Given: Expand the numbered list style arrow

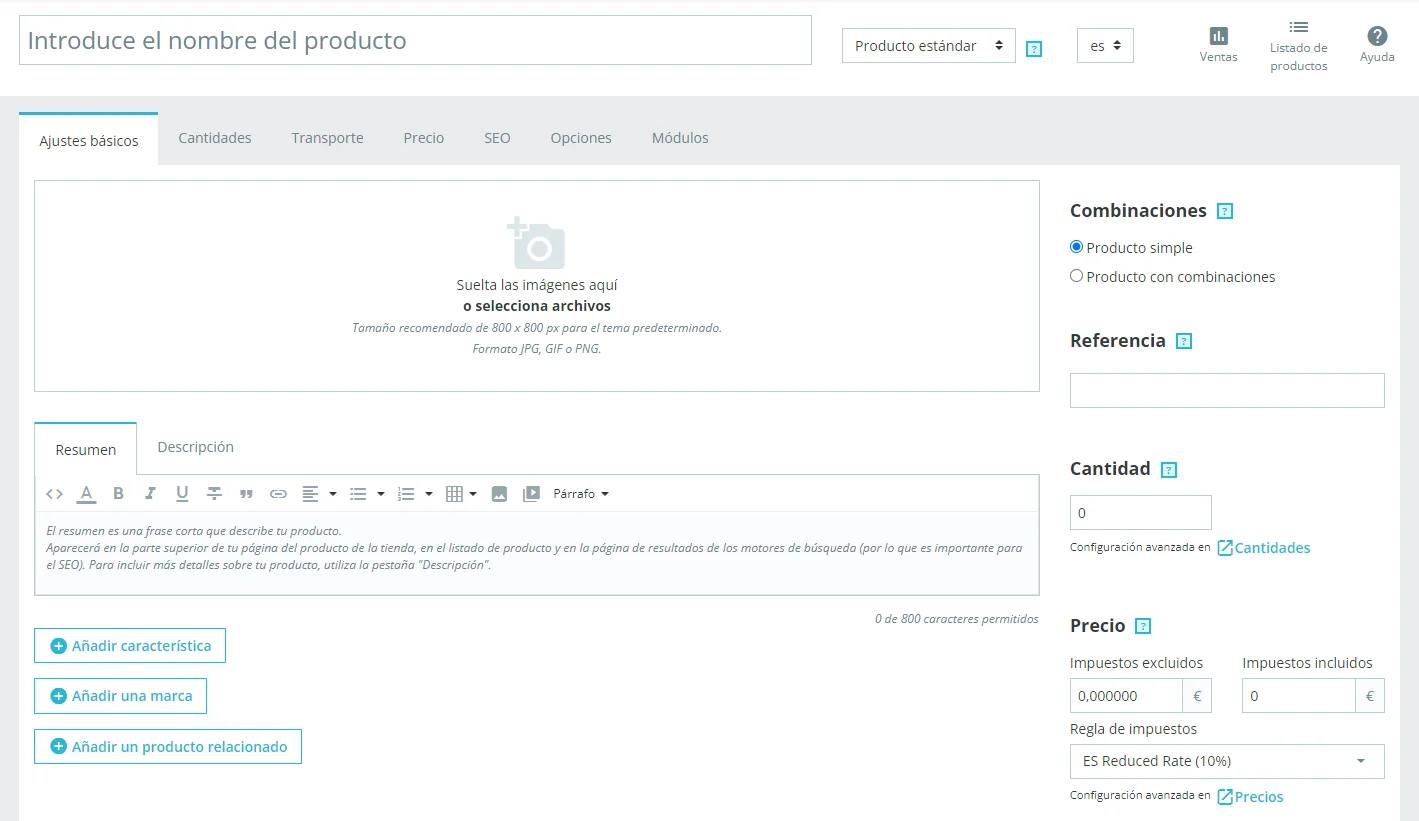Looking at the screenshot, I should click(x=428, y=494).
